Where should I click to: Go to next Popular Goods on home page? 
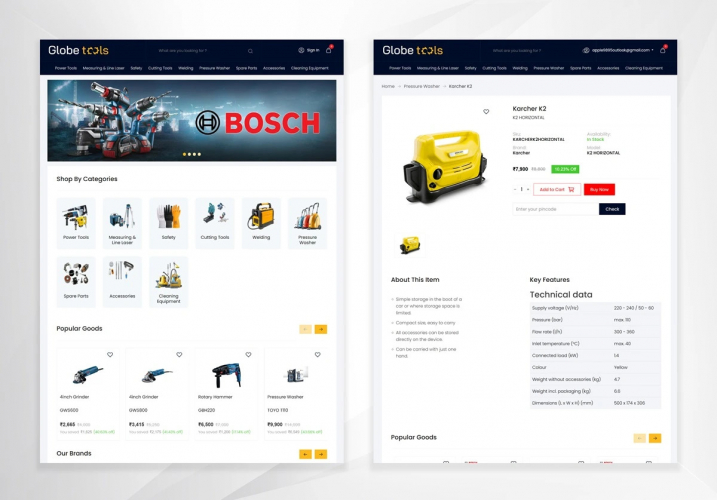click(x=321, y=329)
